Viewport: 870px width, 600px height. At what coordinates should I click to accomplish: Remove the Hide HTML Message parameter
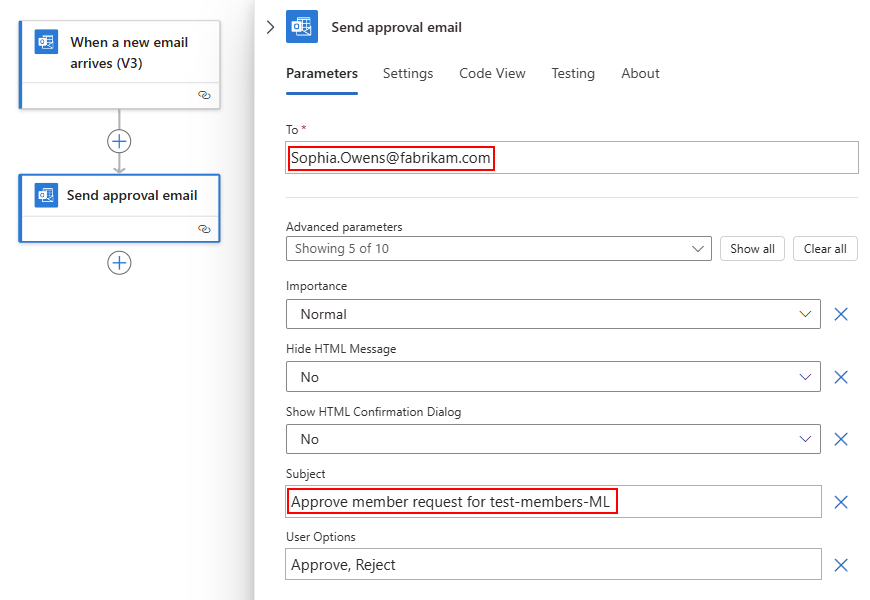tap(841, 377)
